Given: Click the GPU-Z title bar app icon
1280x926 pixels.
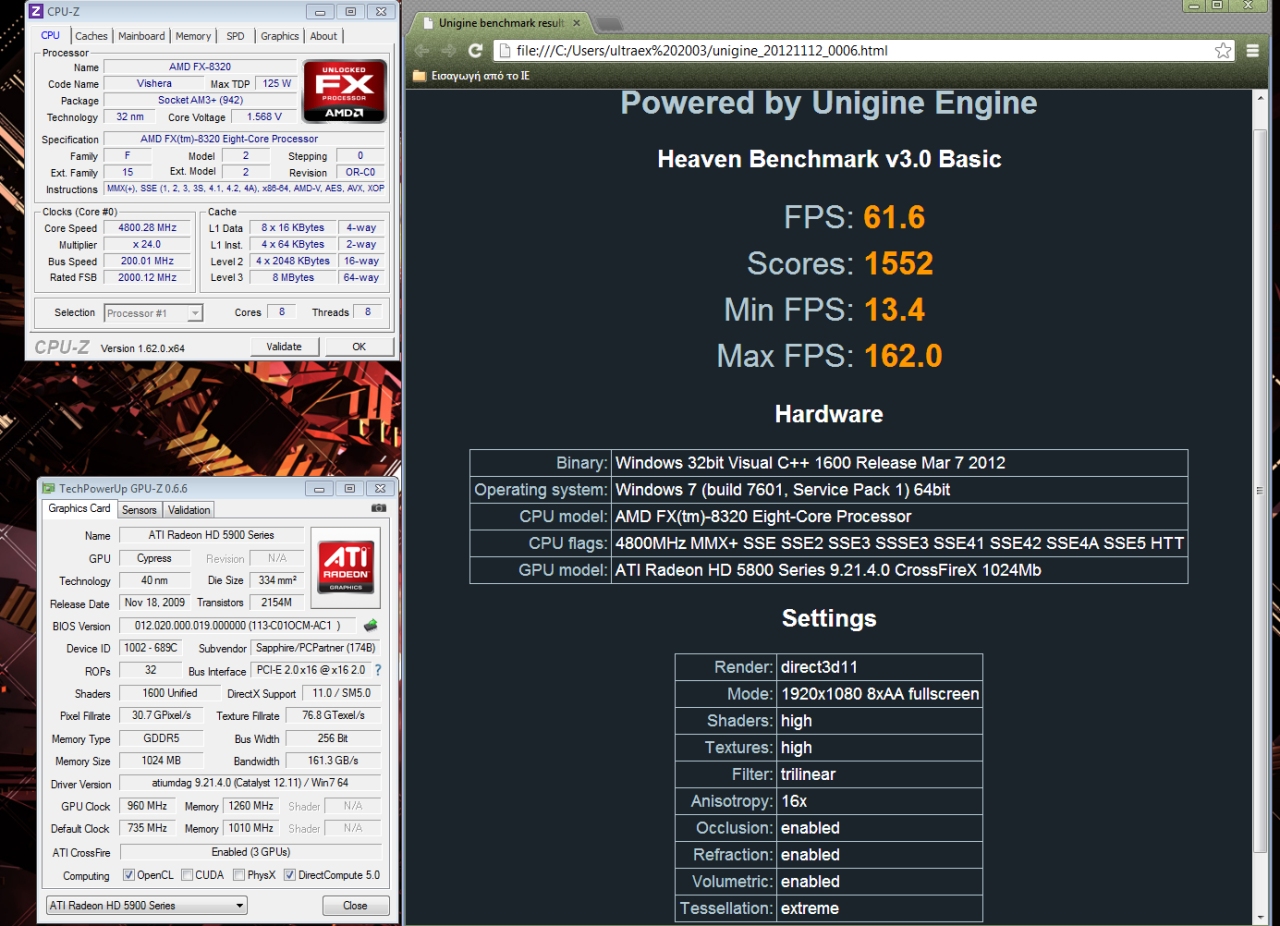Looking at the screenshot, I should point(48,488).
